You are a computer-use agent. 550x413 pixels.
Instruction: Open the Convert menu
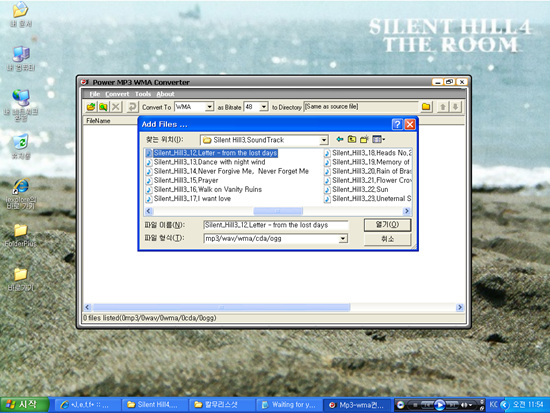(x=117, y=94)
